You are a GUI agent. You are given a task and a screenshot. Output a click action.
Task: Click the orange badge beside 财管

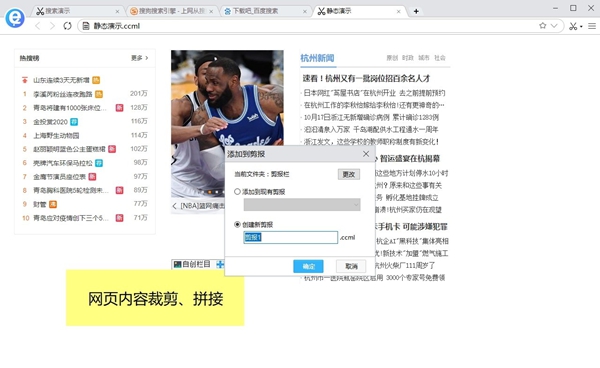pyautogui.click(x=53, y=204)
